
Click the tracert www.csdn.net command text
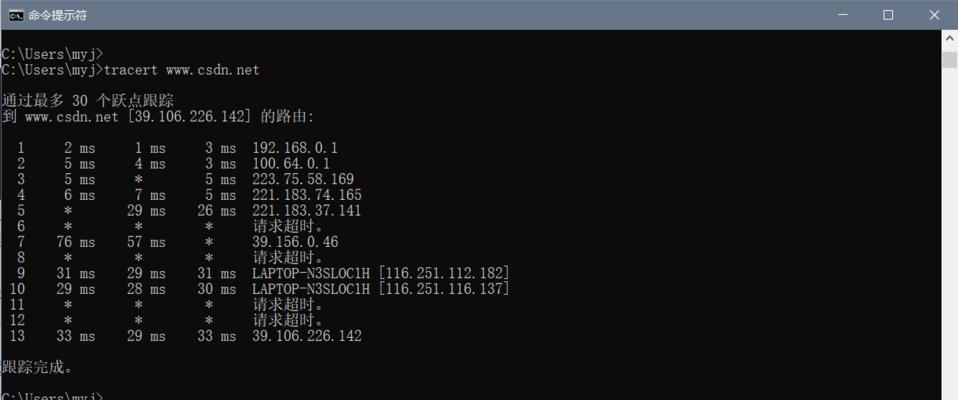[x=182, y=70]
